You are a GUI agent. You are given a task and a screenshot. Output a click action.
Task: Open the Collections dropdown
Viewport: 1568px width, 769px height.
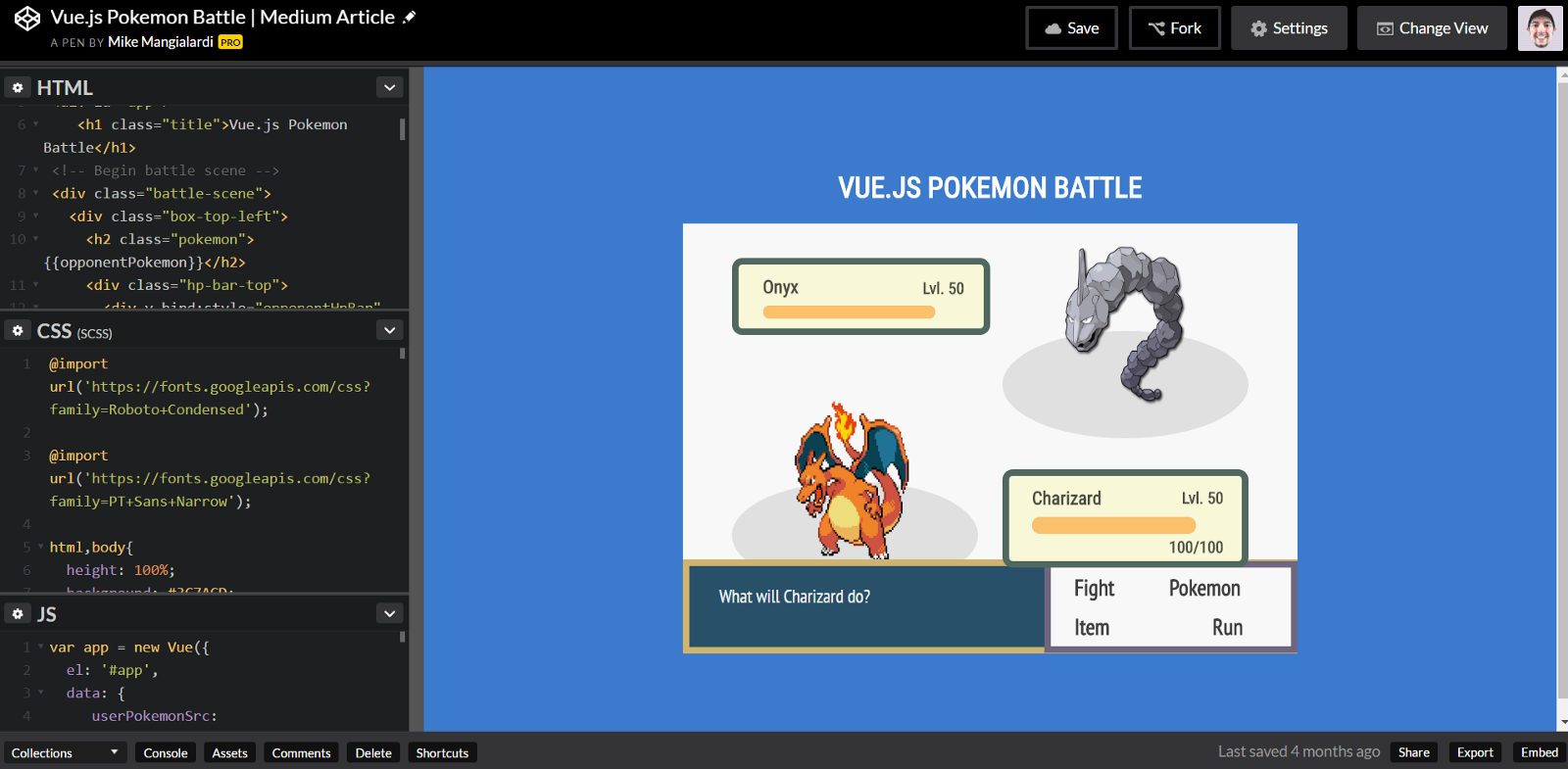tap(65, 752)
